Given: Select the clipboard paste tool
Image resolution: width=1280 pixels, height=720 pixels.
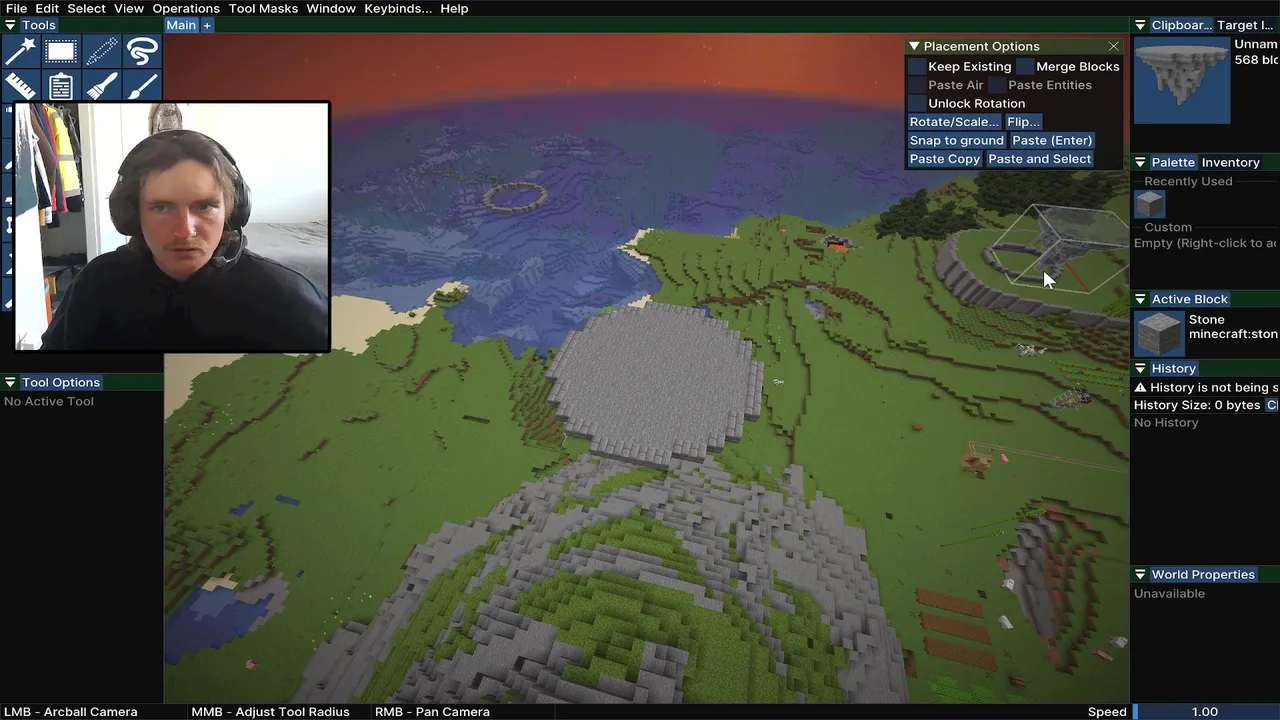Looking at the screenshot, I should pyautogui.click(x=61, y=86).
